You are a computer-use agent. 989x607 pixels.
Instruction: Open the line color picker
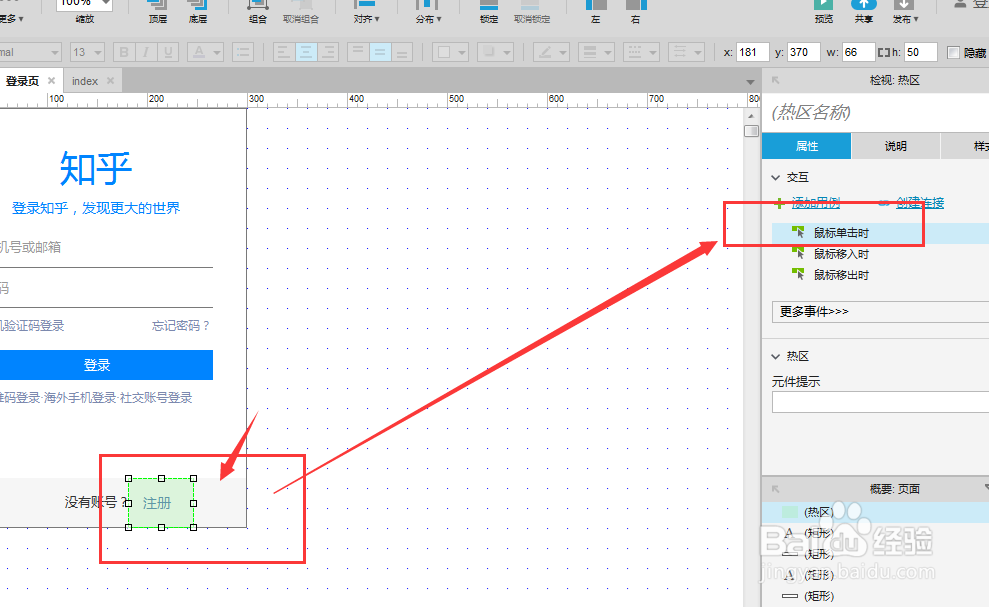[551, 52]
